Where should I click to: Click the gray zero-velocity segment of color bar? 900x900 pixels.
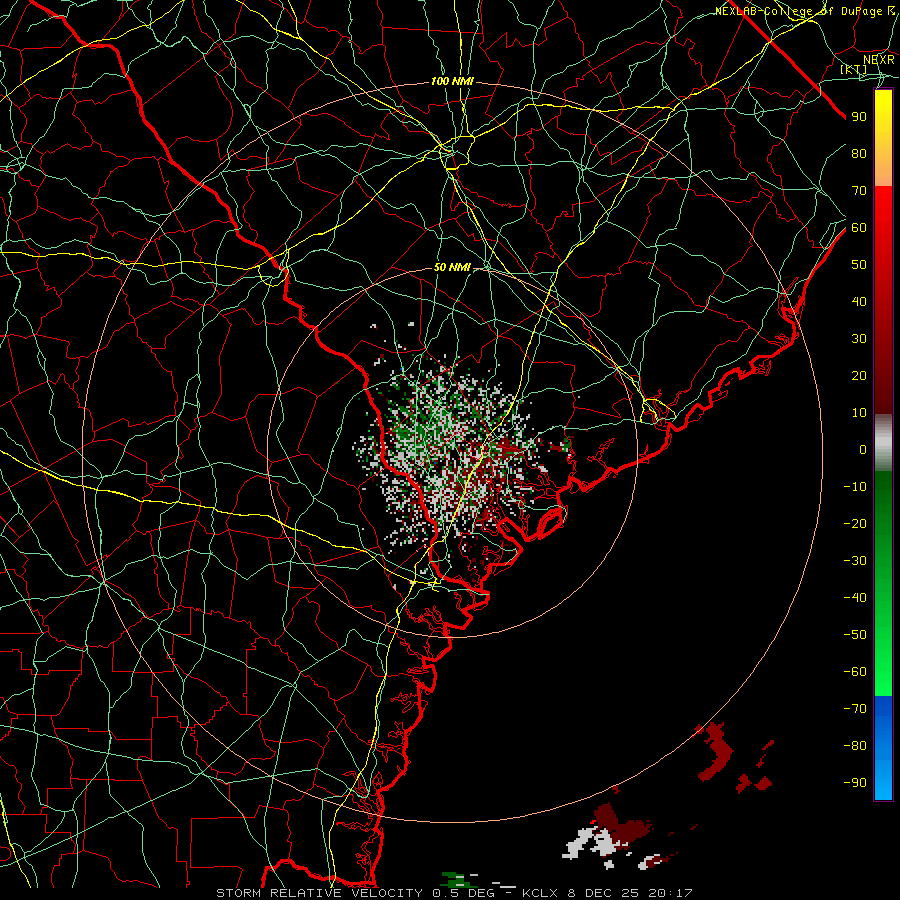point(883,443)
